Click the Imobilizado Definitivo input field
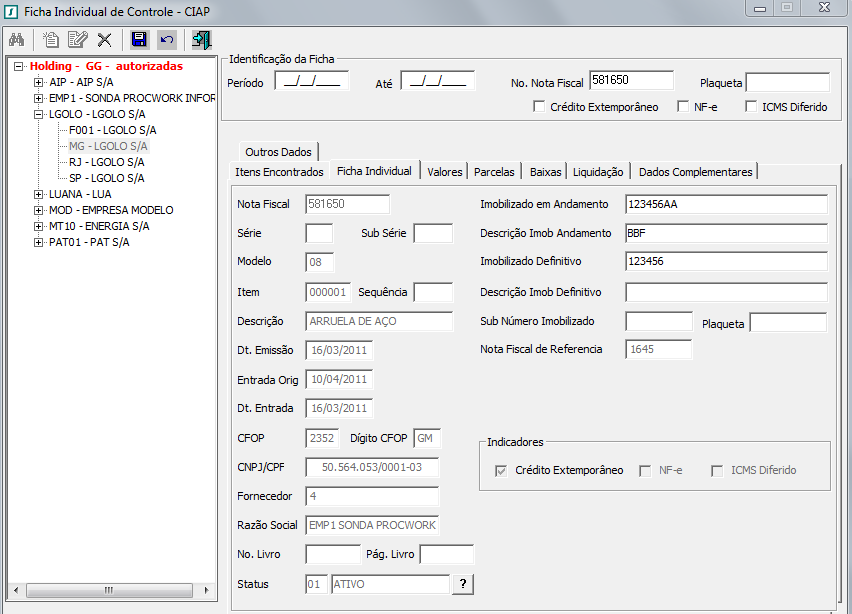The height and width of the screenshot is (614, 852). [725, 262]
